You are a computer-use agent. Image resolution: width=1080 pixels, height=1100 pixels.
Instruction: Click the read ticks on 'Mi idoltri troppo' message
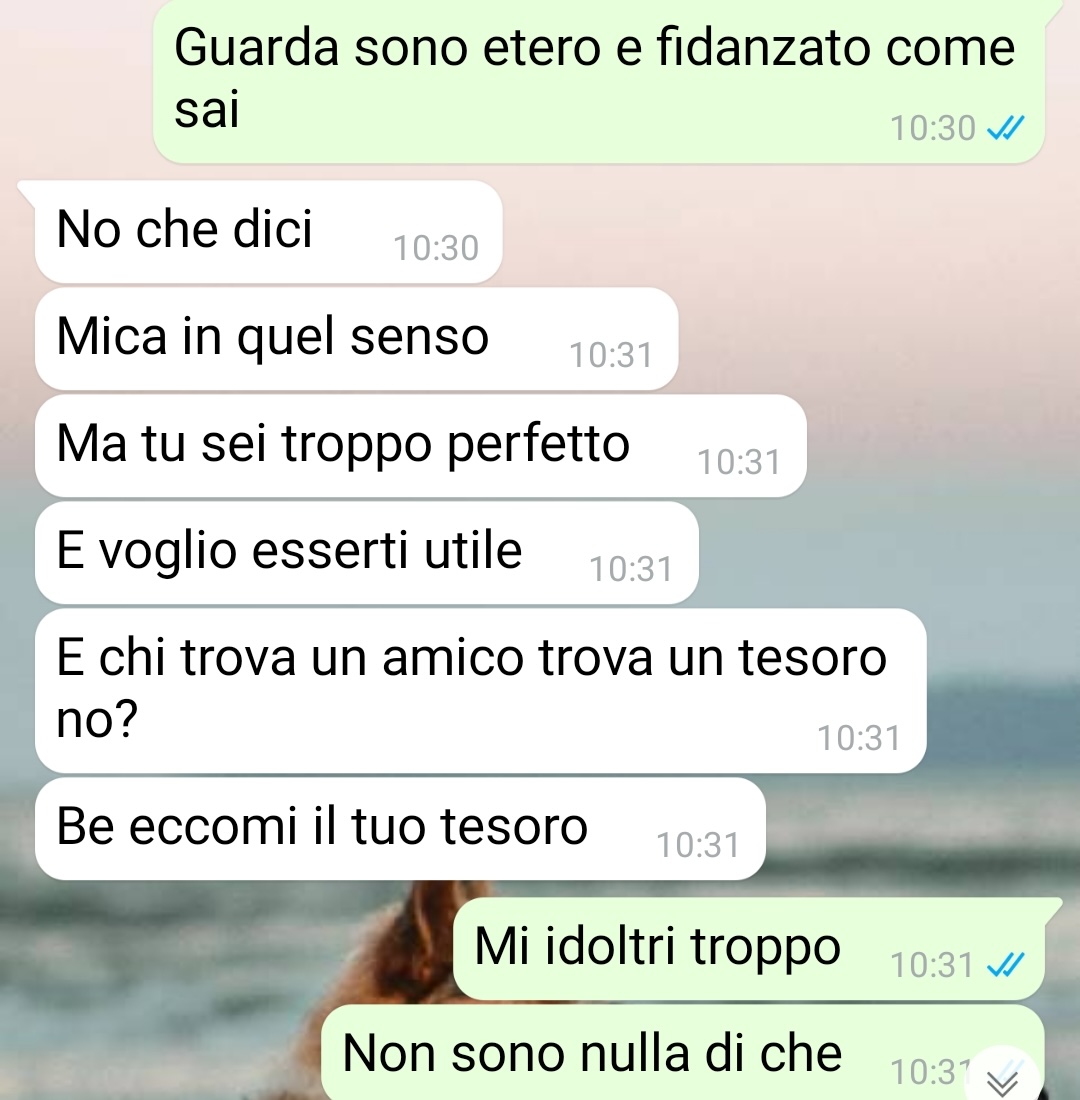(x=1006, y=965)
